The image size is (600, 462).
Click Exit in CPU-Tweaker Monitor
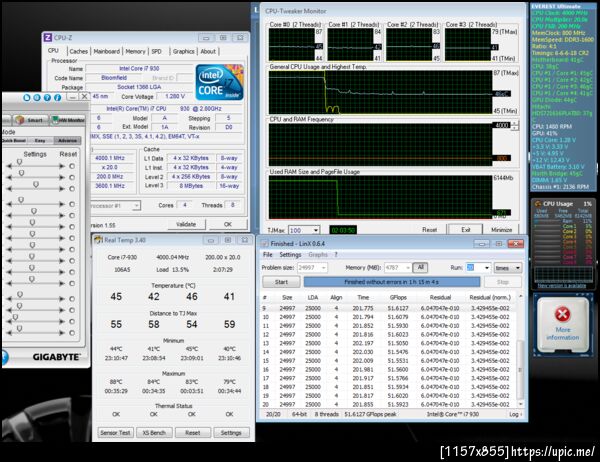[466, 230]
